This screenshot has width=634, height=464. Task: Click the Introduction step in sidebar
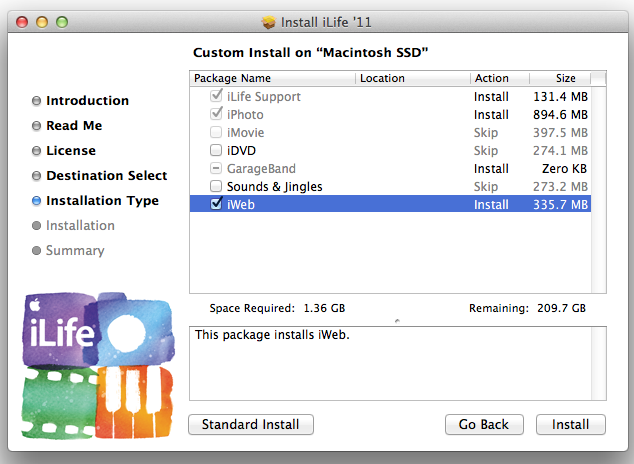[87, 100]
